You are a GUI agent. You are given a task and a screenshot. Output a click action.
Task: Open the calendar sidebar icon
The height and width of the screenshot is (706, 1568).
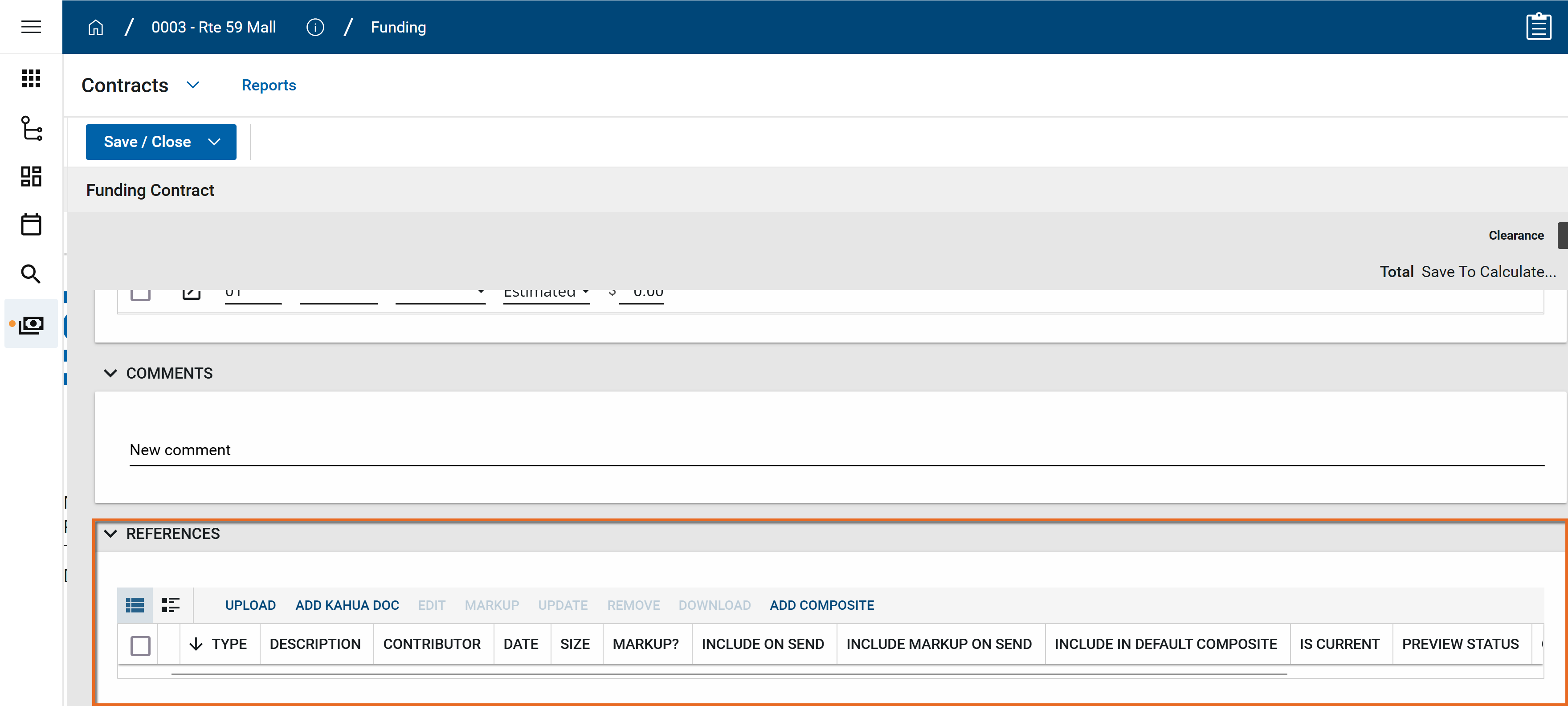tap(31, 224)
